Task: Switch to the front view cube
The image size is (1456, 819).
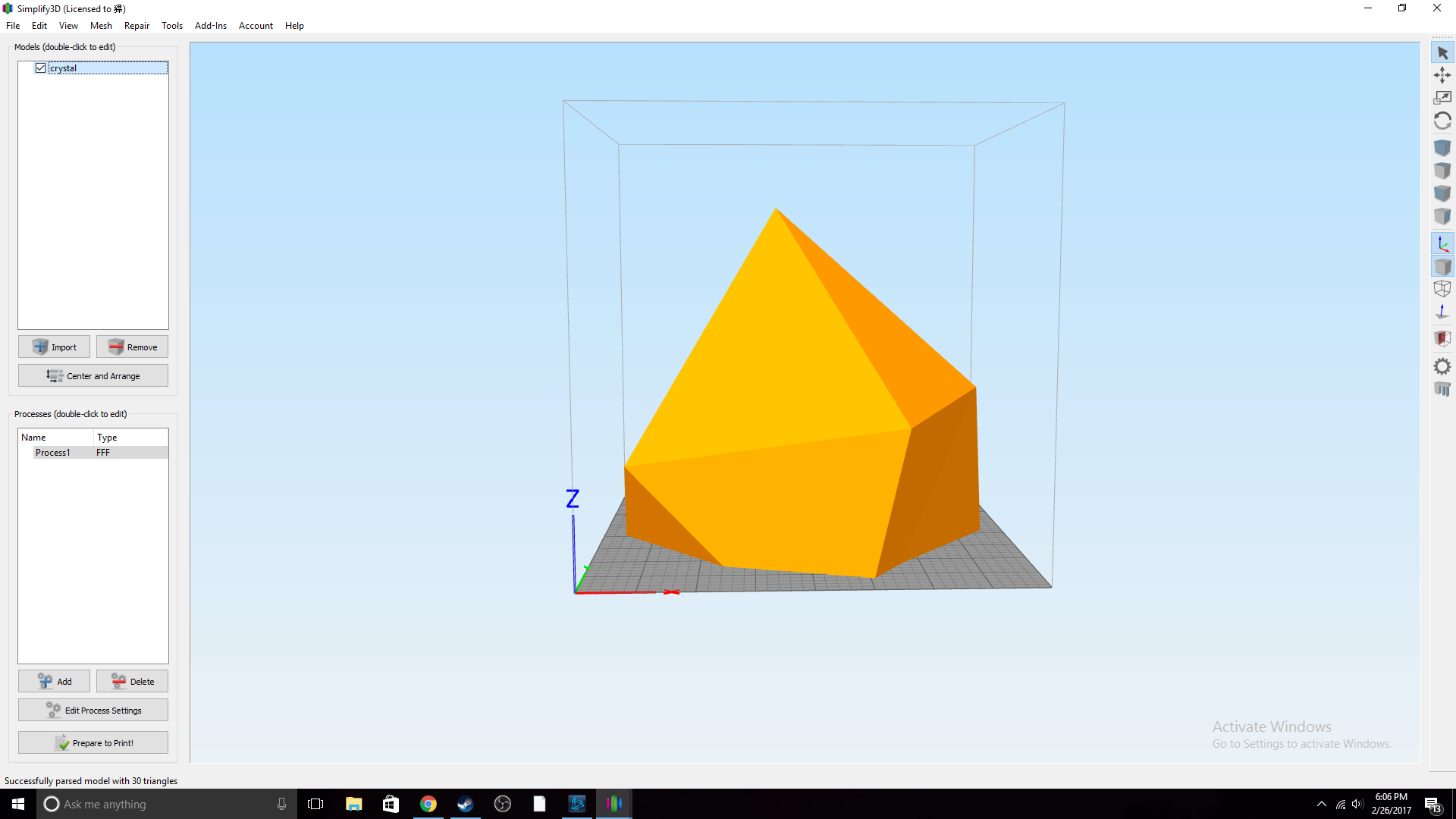Action: click(x=1442, y=193)
